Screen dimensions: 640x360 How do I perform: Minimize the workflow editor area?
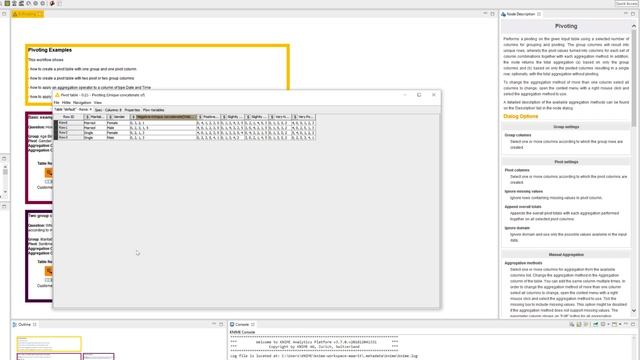pos(485,13)
